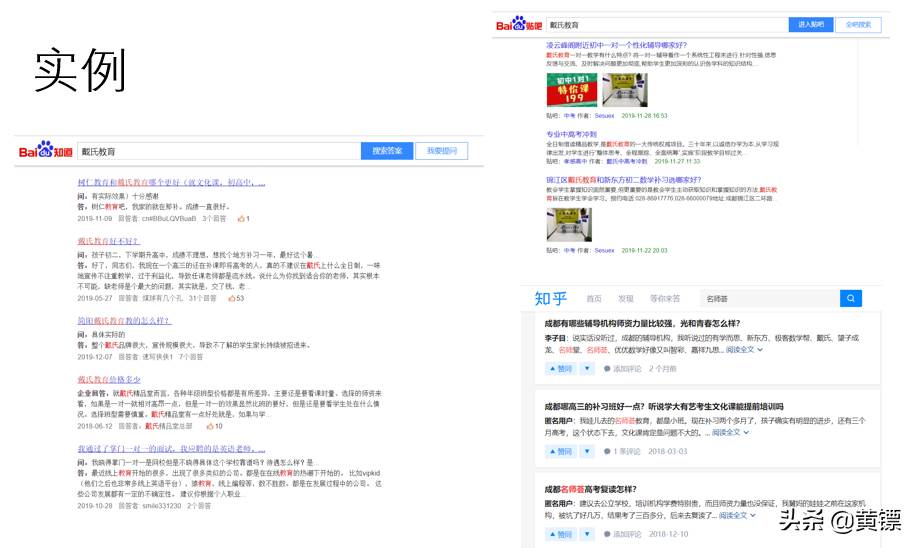
Task: Open Zhidao result about 学门一对一 interview
Action: pos(171,449)
